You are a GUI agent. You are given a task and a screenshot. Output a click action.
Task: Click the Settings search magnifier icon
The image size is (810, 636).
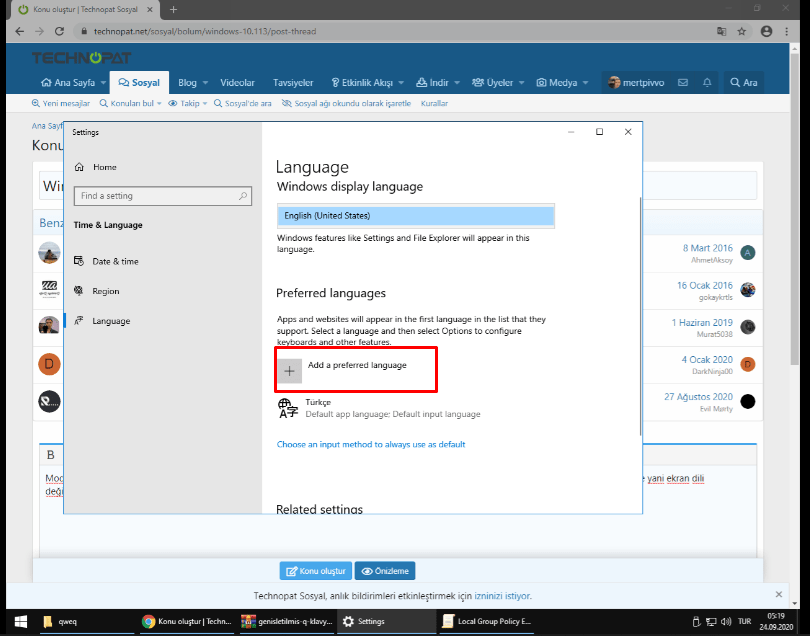tap(243, 196)
